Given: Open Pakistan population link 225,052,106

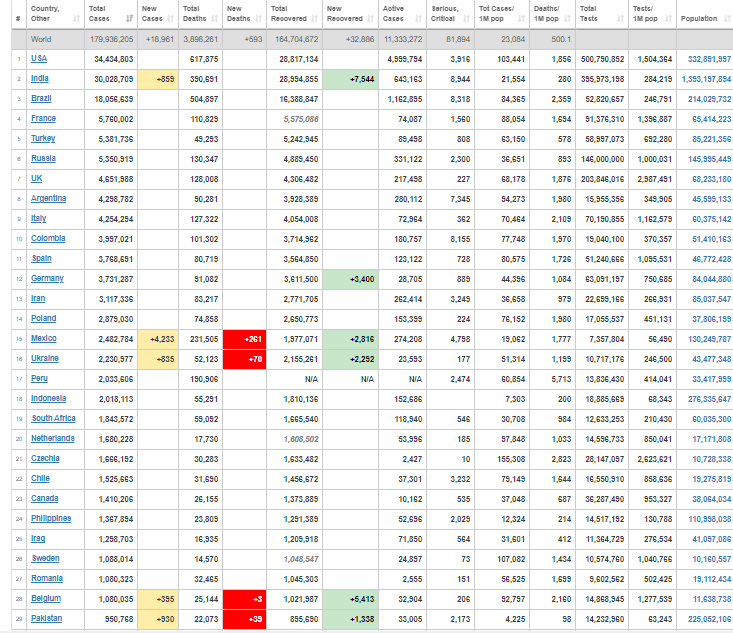Looking at the screenshot, I should click(709, 619).
